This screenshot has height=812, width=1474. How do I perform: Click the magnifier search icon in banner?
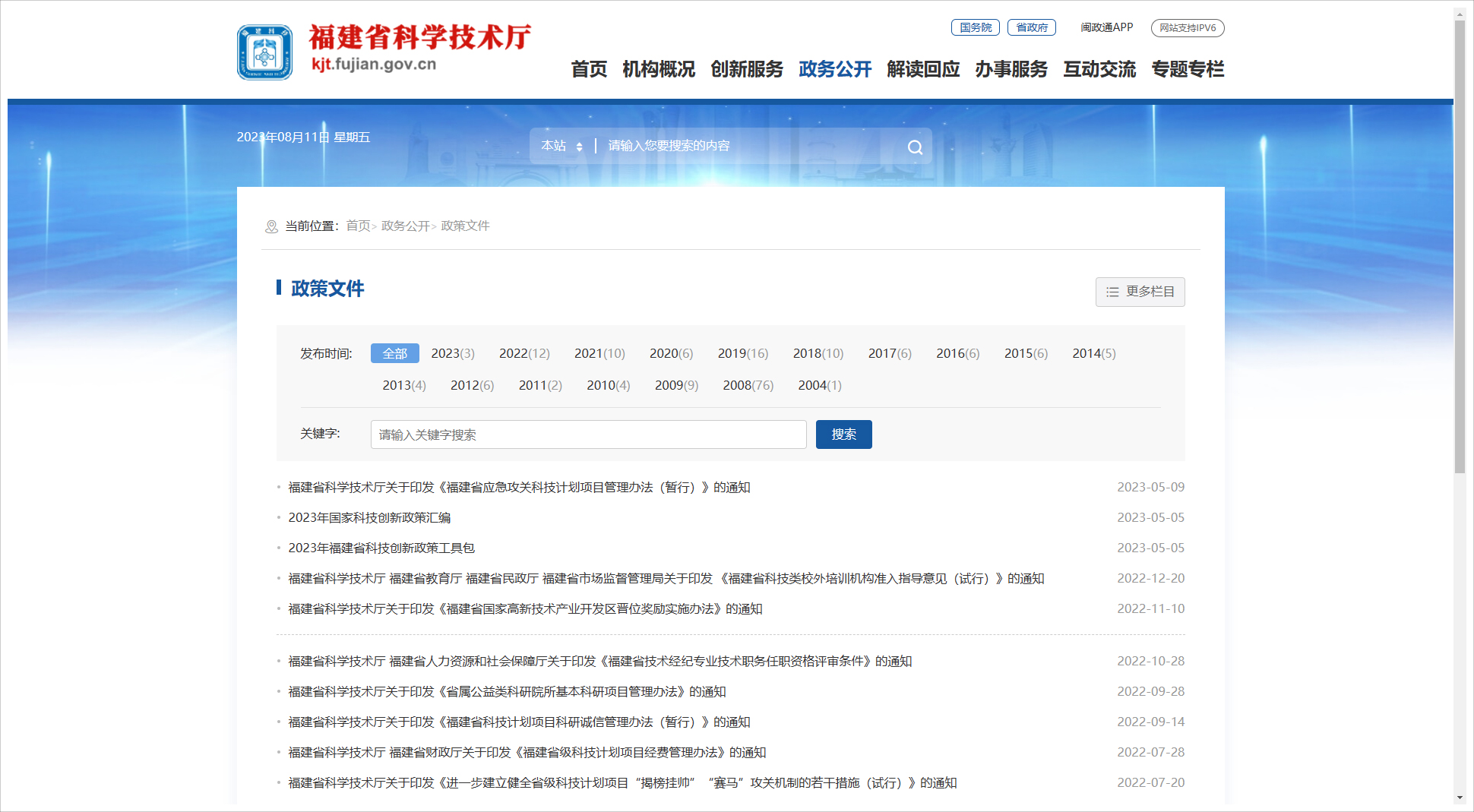pyautogui.click(x=915, y=147)
